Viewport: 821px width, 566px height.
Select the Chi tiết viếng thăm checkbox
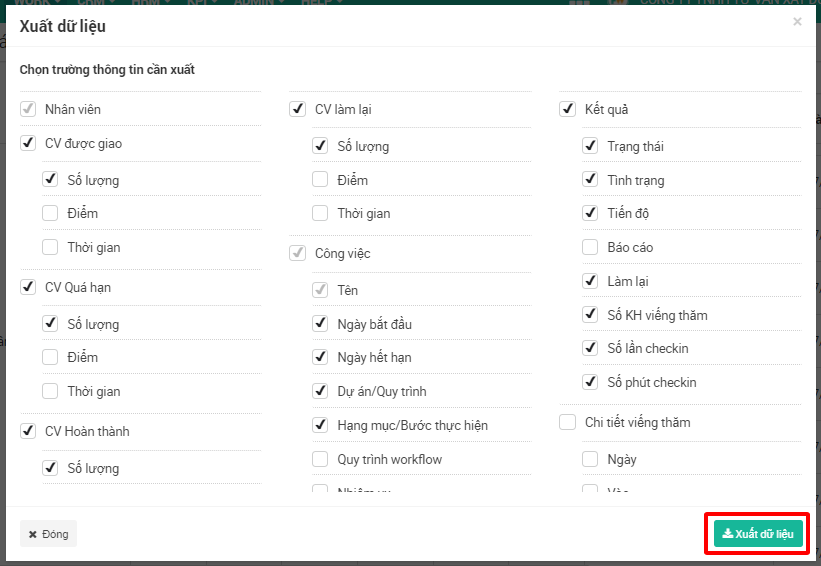568,422
